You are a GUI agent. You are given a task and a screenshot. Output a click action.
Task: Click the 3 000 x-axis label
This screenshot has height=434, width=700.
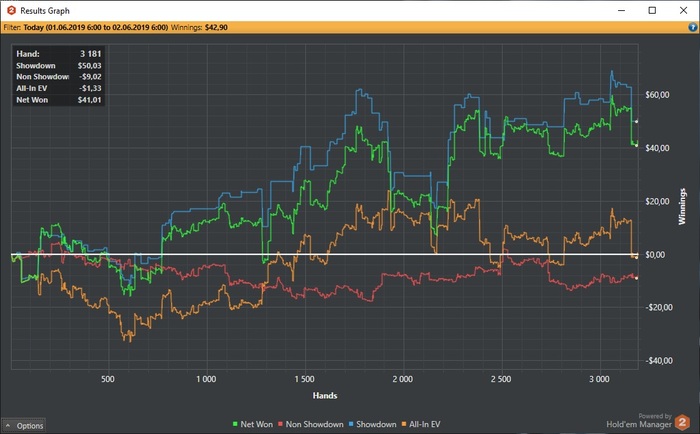tap(599, 379)
